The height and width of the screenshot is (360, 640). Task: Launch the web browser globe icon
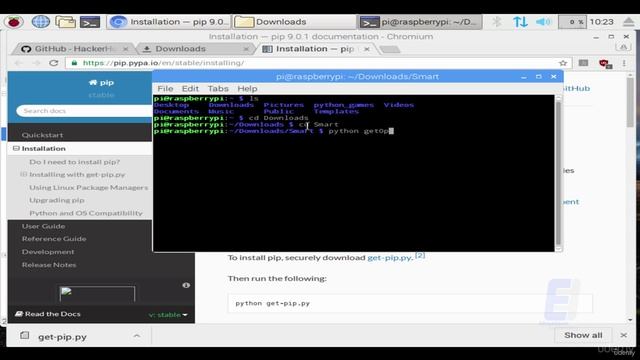[40, 22]
